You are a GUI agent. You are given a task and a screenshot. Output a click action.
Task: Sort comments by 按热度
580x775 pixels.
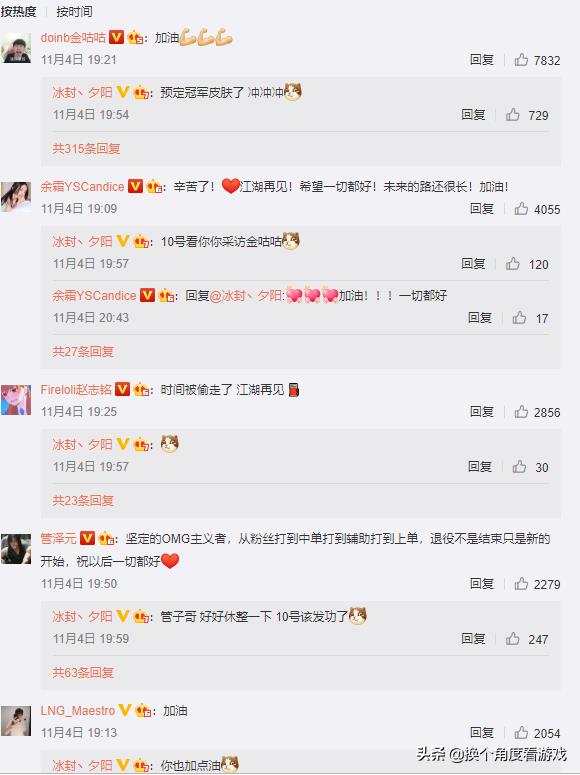(18, 11)
